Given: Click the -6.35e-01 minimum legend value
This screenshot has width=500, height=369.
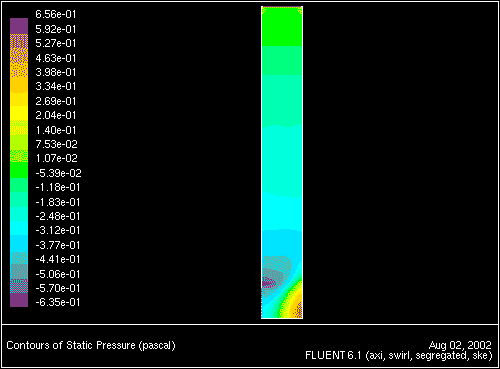Looking at the screenshot, I should tap(58, 302).
